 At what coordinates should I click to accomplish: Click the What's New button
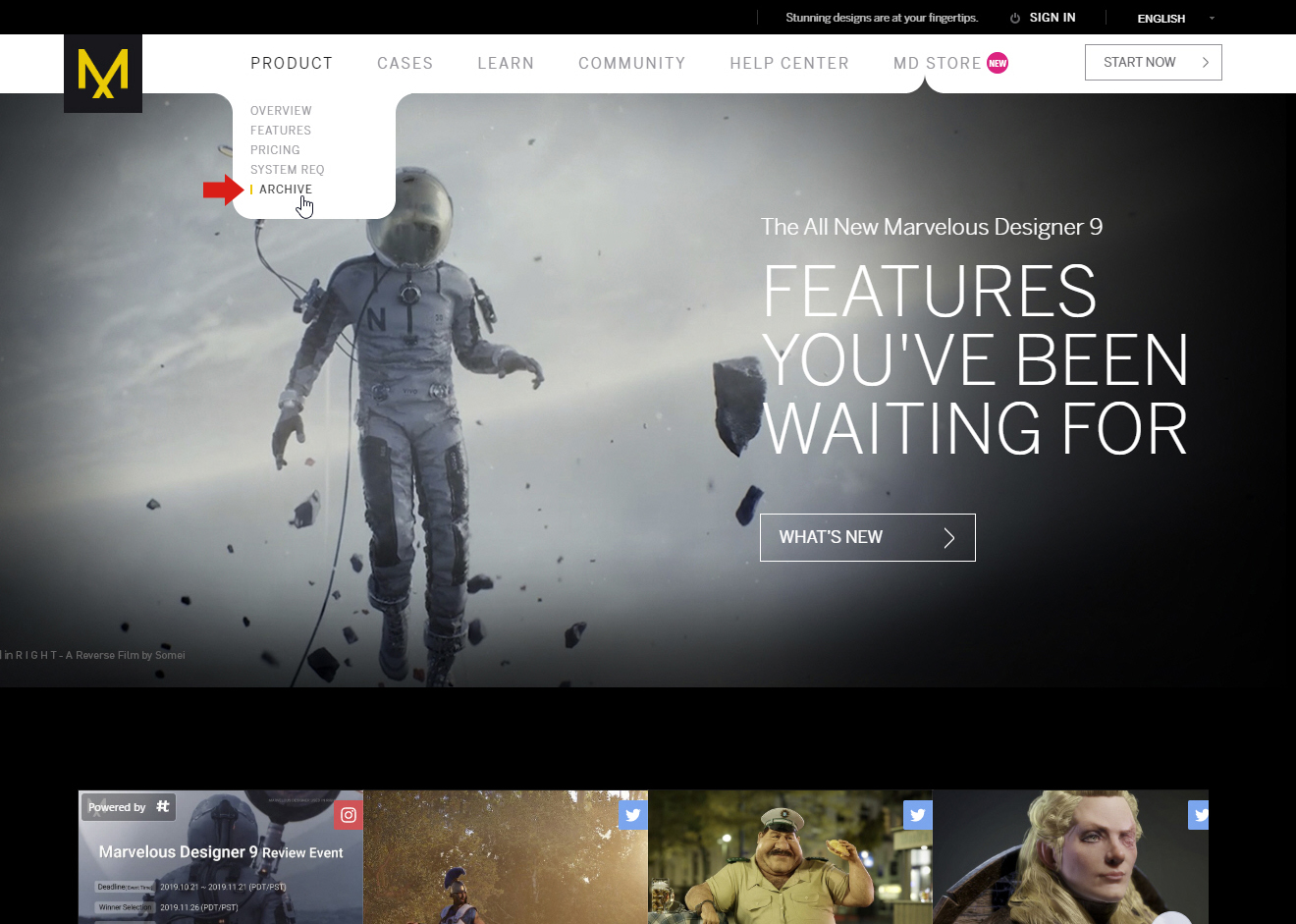[x=868, y=537]
